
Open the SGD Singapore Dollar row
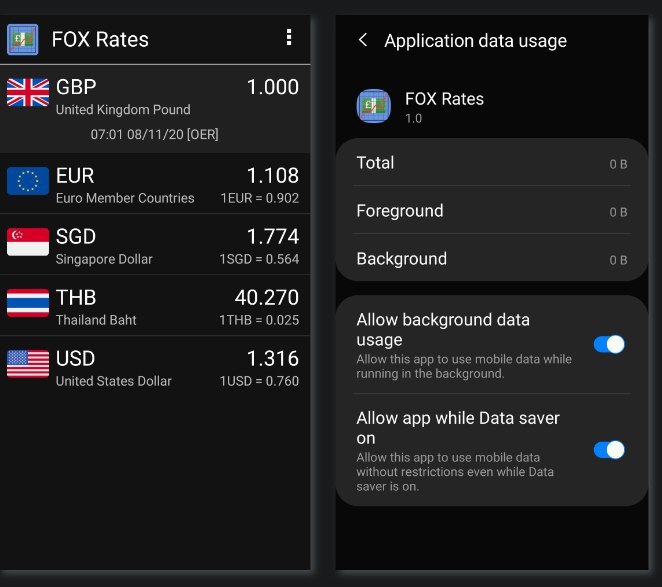(155, 246)
